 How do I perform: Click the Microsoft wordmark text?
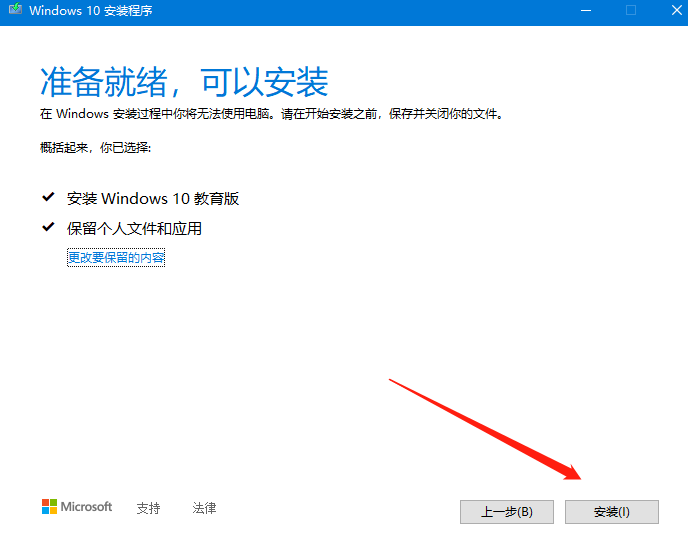pos(87,507)
